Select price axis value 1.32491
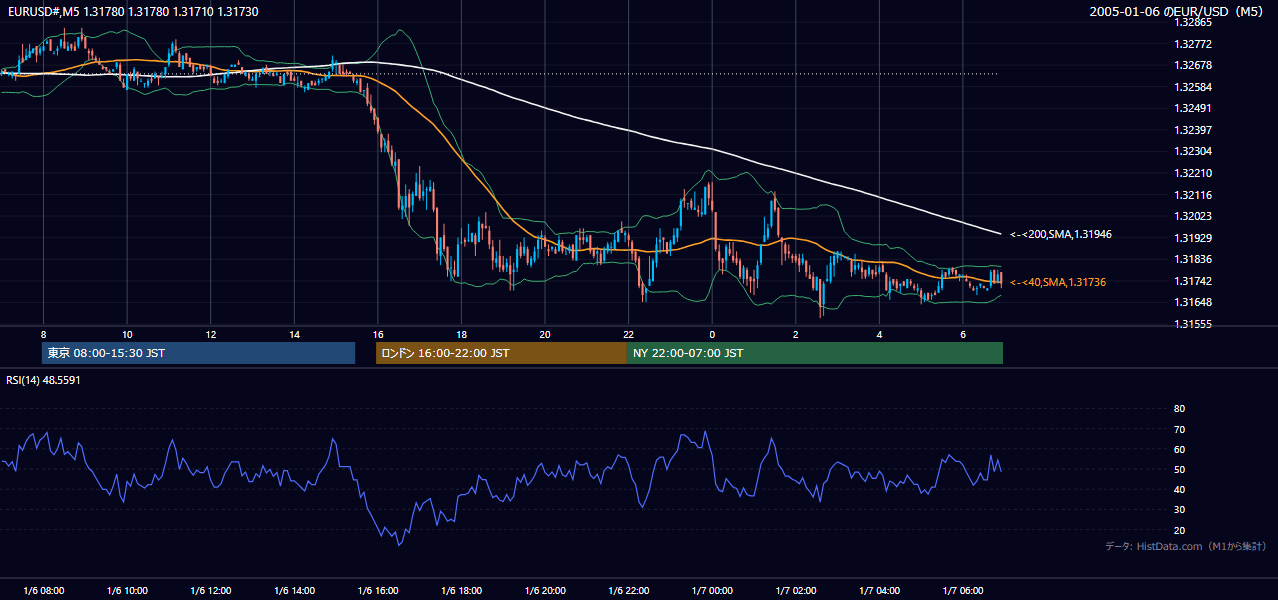 1193,108
